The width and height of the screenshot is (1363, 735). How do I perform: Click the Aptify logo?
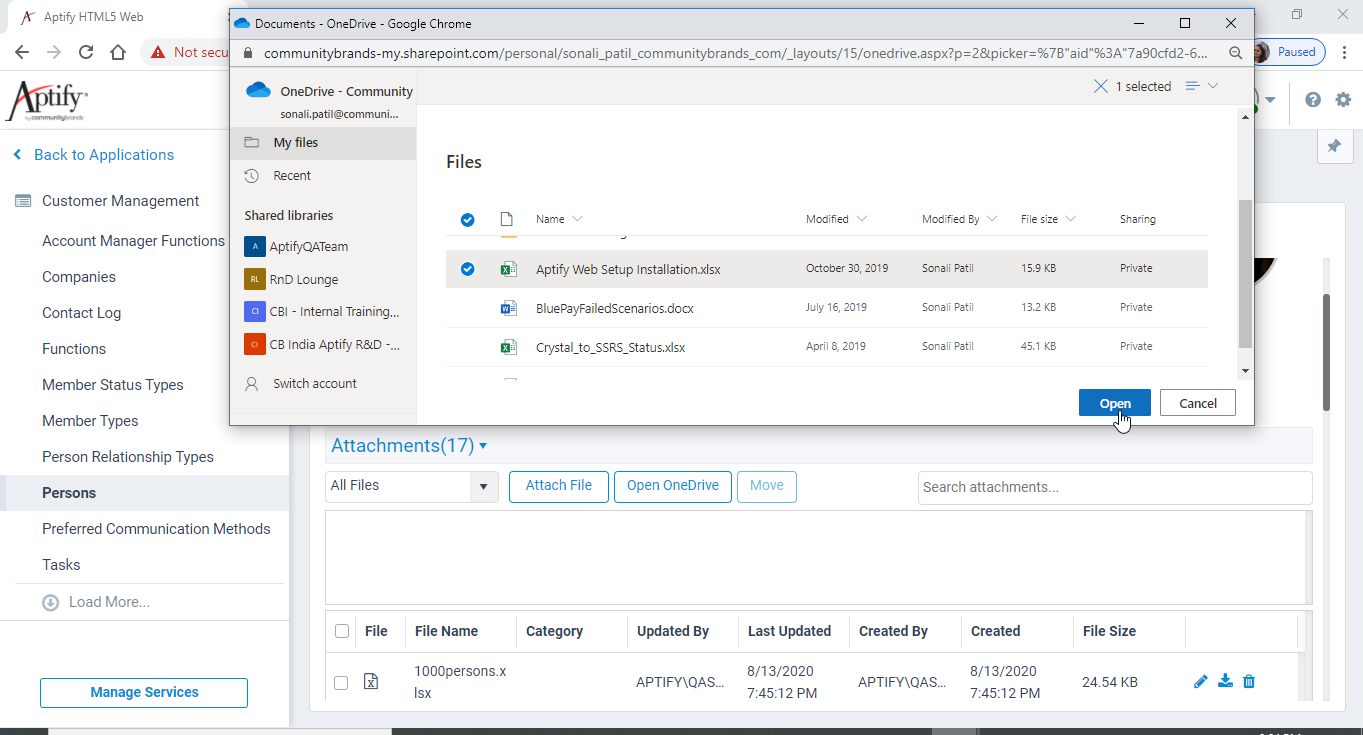click(x=47, y=101)
